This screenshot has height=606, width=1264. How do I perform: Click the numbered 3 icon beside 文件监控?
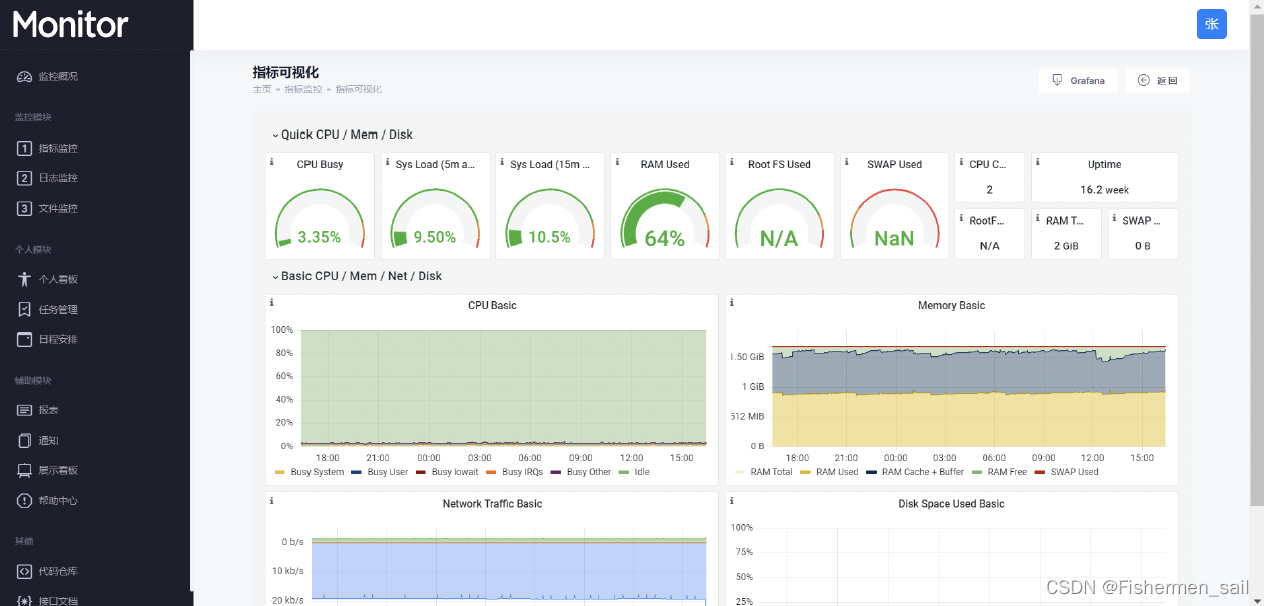tap(25, 209)
